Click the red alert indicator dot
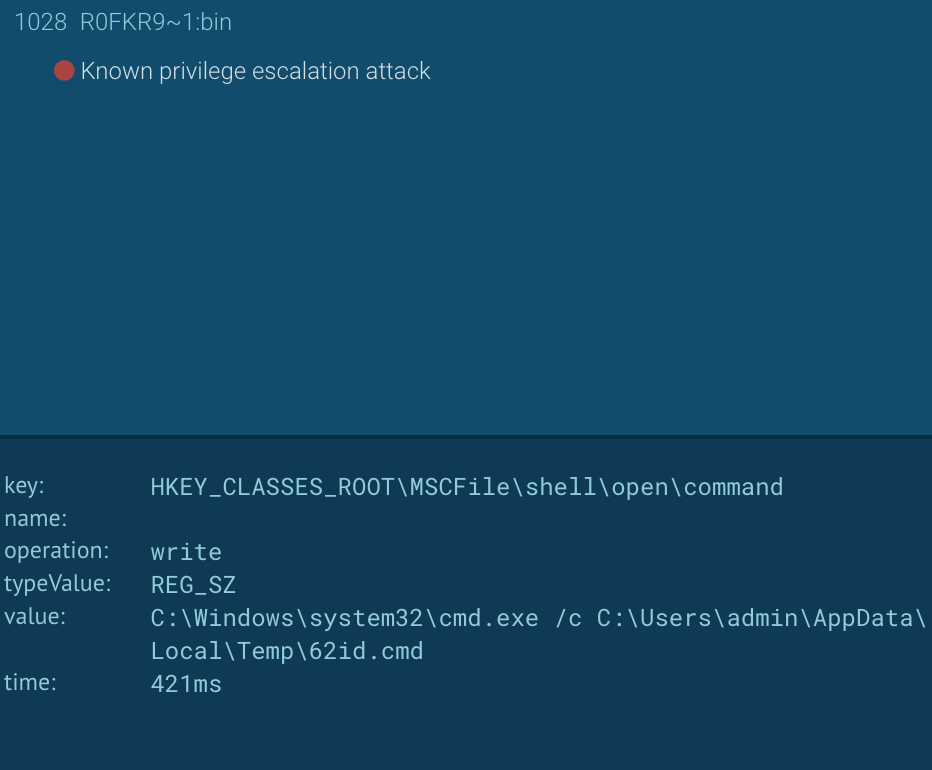 point(63,70)
